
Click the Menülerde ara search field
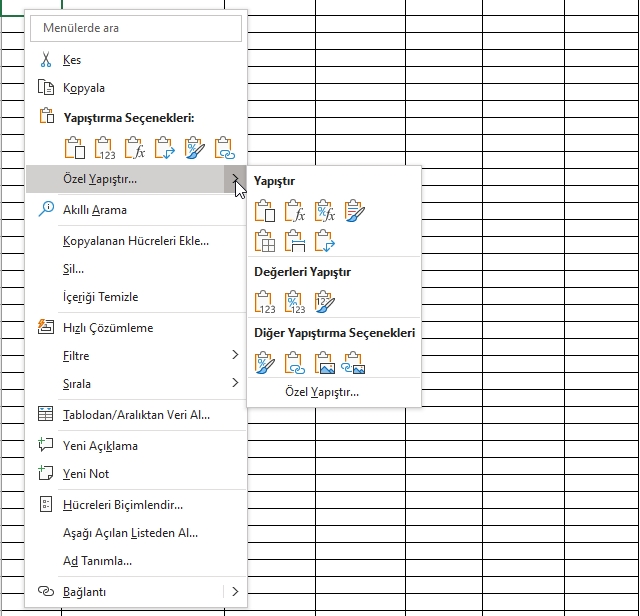click(136, 28)
